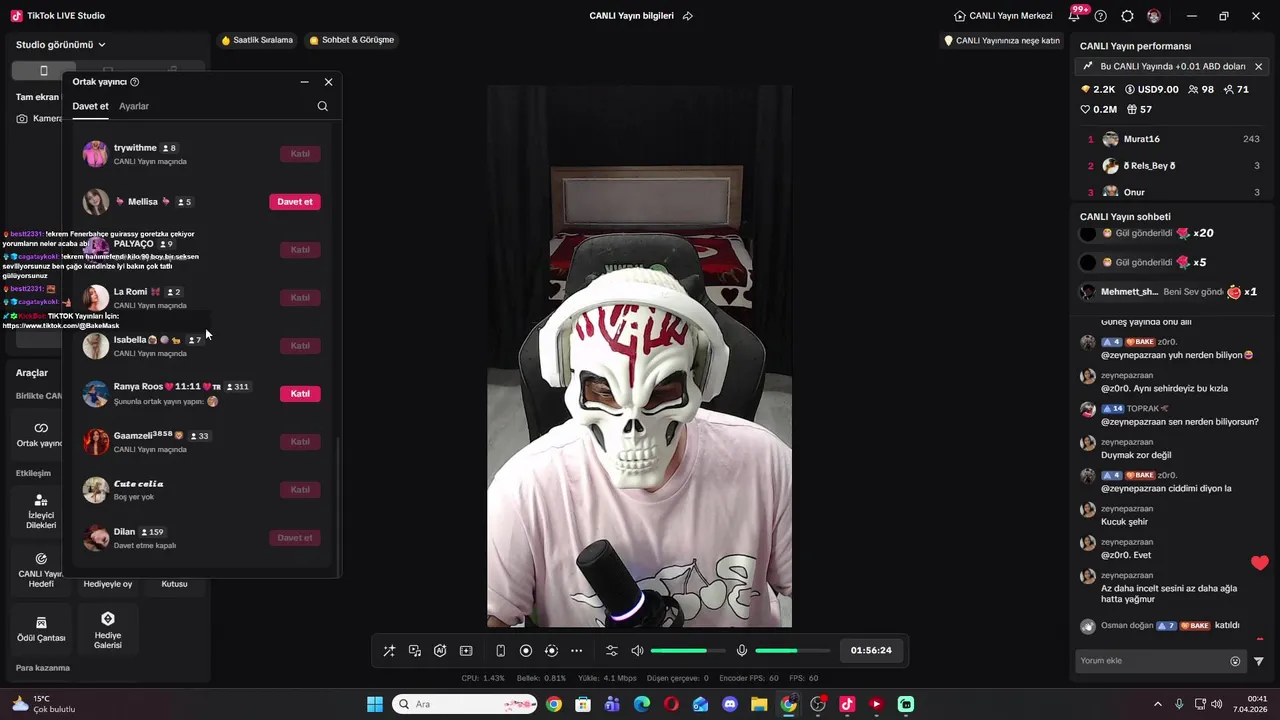This screenshot has height=720, width=1280.
Task: Minimize the Ortak yayıncı panel
Action: 304,82
